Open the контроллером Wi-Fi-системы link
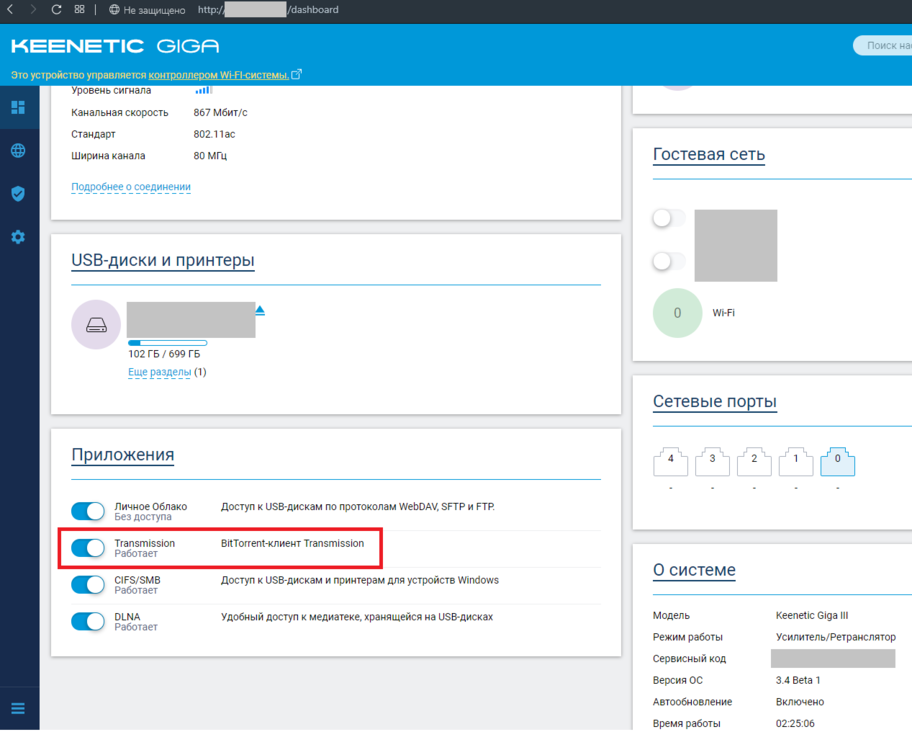The image size is (912, 750). click(x=219, y=75)
